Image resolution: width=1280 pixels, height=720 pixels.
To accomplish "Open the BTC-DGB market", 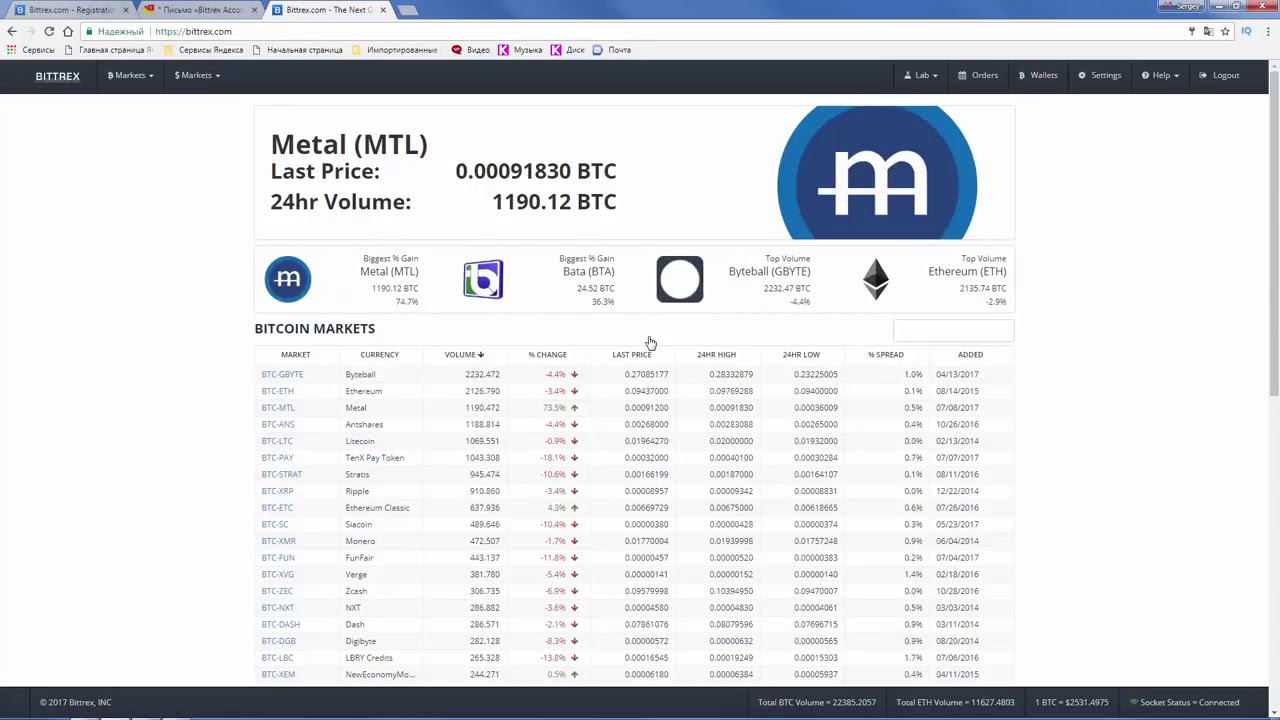I will 278,641.
